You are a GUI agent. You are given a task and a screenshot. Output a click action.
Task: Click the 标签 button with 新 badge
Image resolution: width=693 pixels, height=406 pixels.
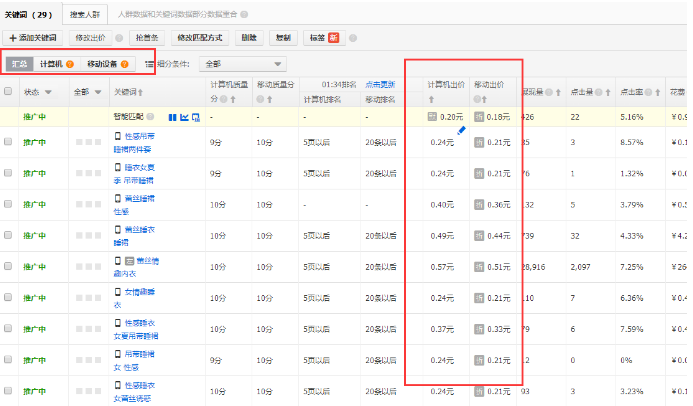tap(324, 38)
